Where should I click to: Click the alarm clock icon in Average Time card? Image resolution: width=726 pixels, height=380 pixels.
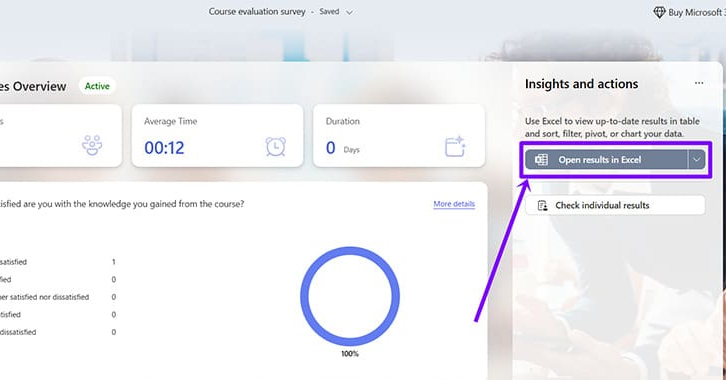click(x=275, y=147)
